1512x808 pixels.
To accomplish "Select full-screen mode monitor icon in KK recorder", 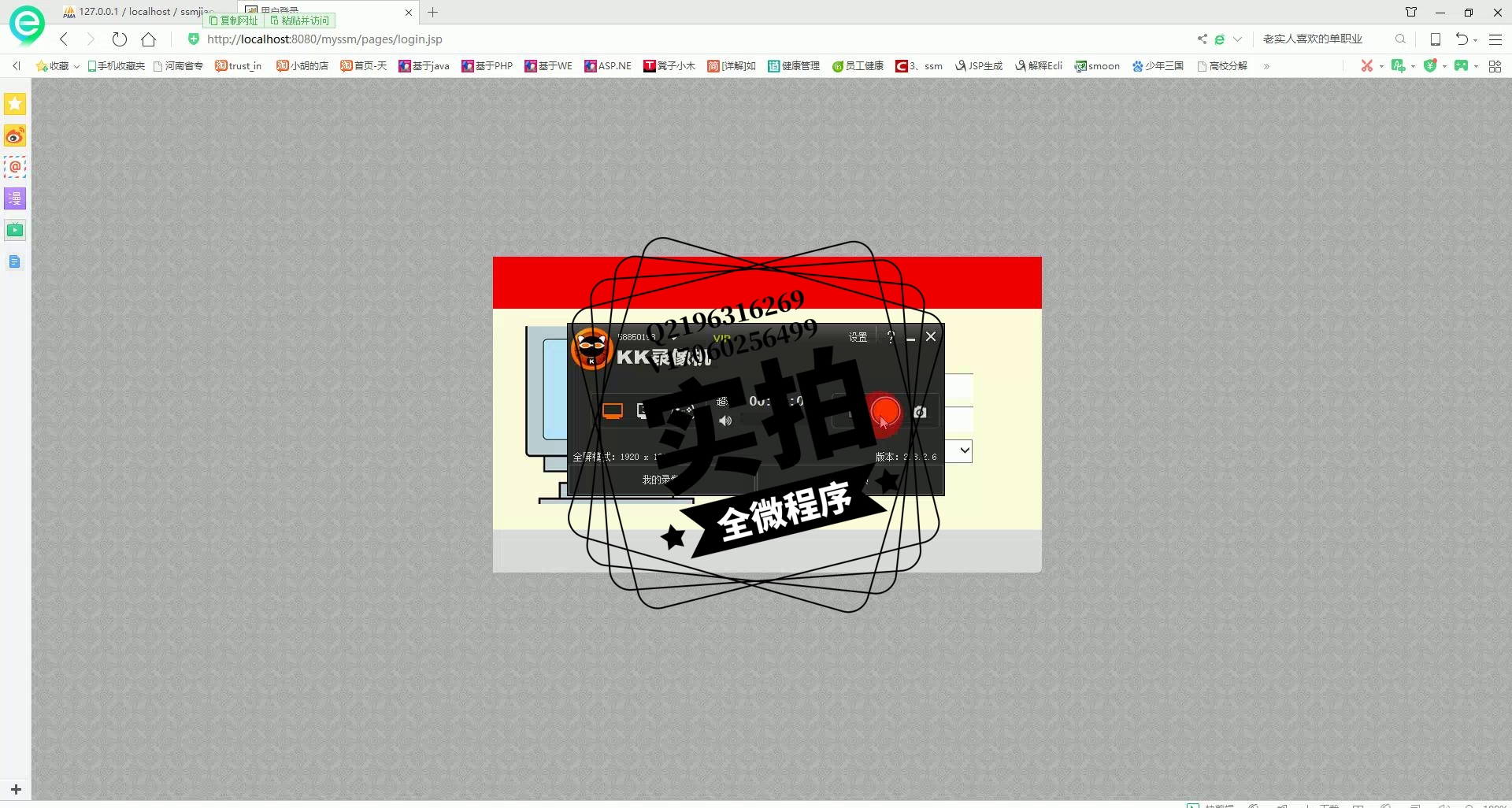I will coord(613,410).
